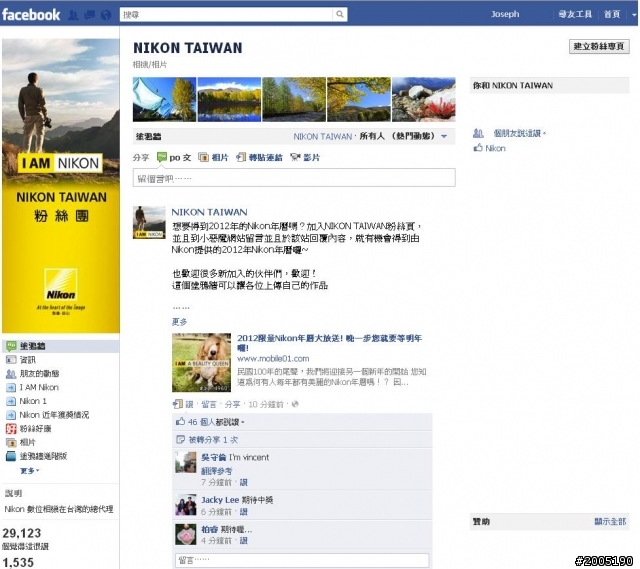Screen dimensions: 640x569
Task: Click the 留言 comment link under post
Action: pyautogui.click(x=209, y=404)
